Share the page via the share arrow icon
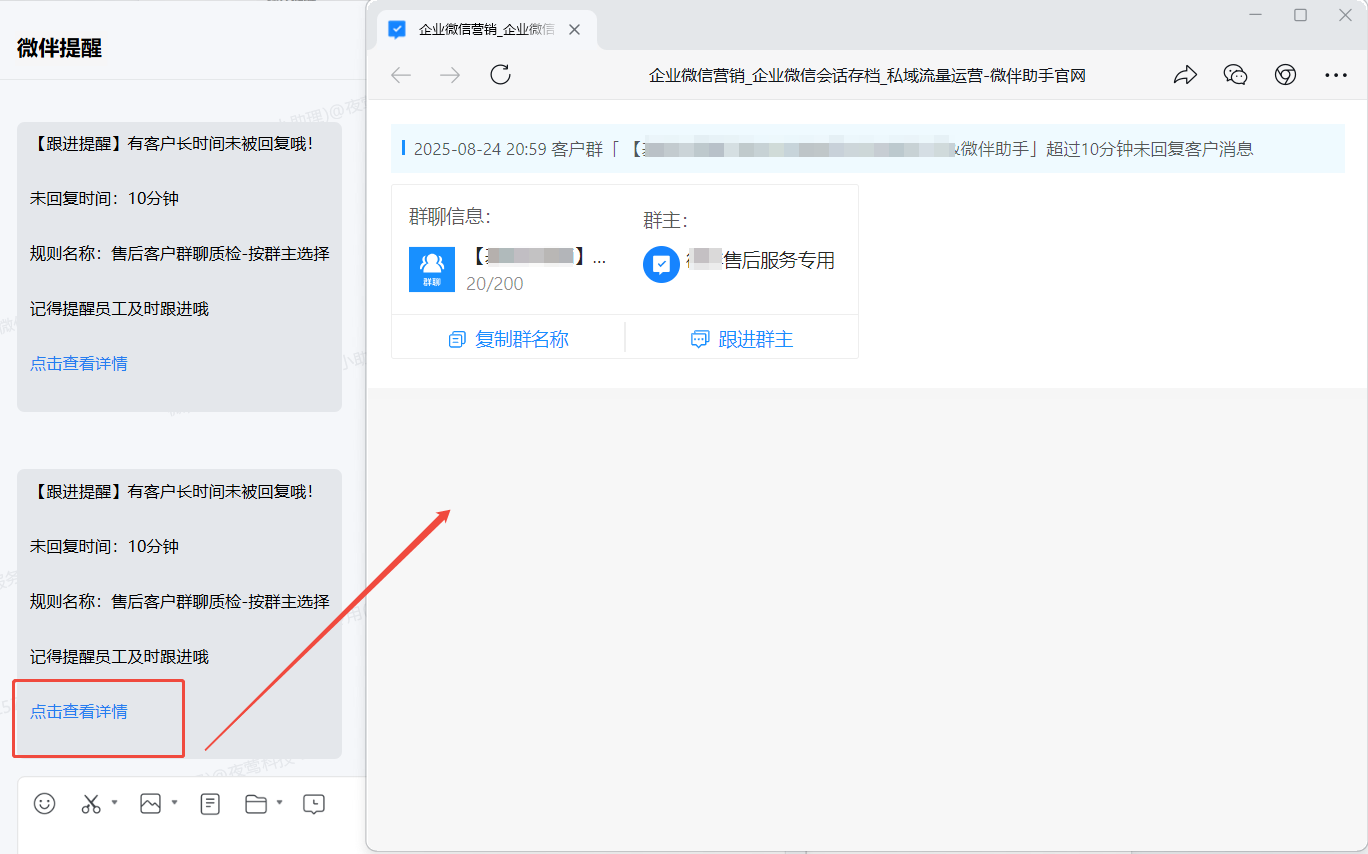1368x854 pixels. tap(1185, 75)
